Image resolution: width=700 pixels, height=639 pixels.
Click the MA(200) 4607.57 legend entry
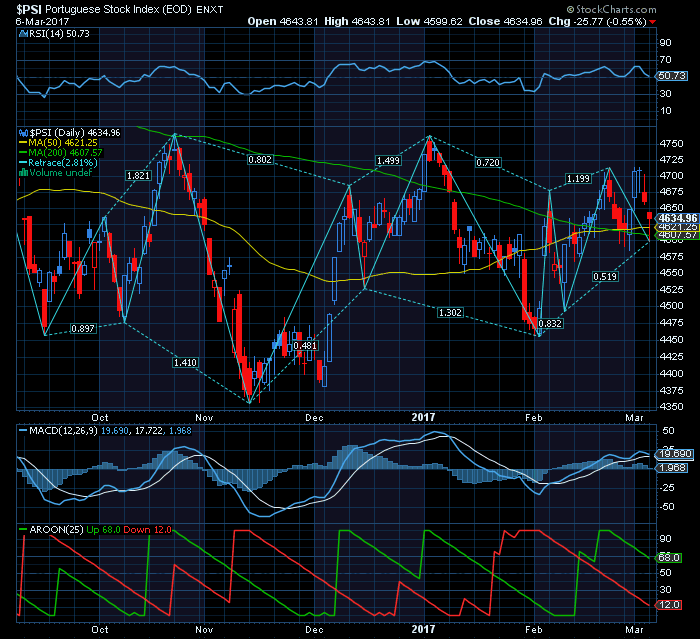65,153
